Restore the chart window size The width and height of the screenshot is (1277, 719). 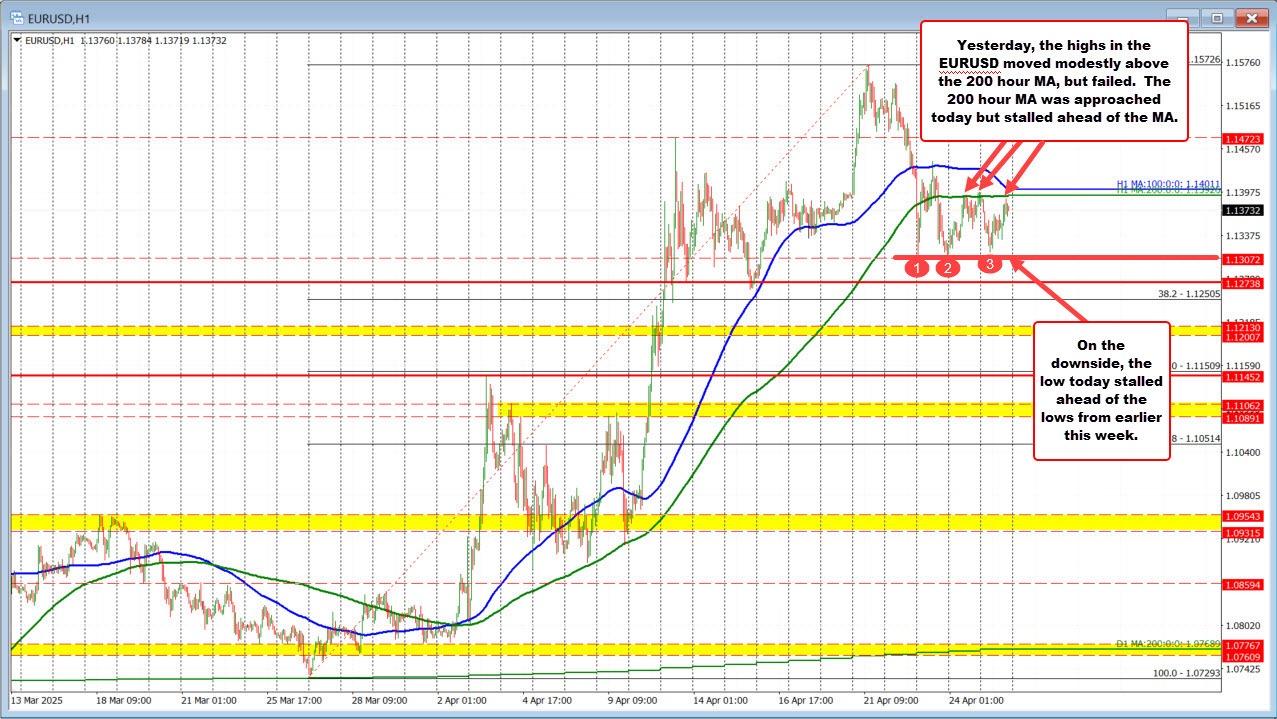[x=1218, y=17]
